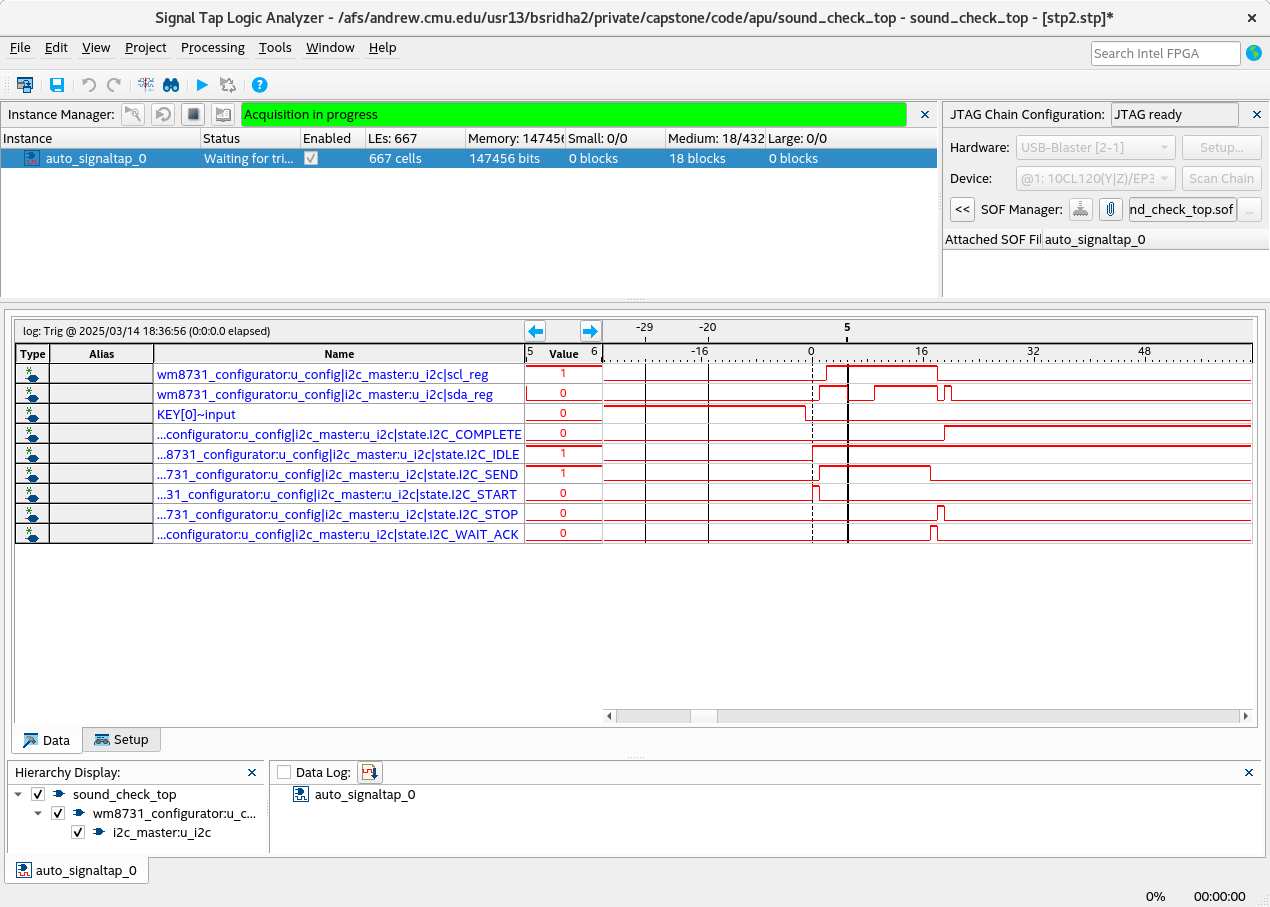The width and height of the screenshot is (1270, 907).
Task: Start analysis with blue Run arrow
Action: (x=202, y=85)
